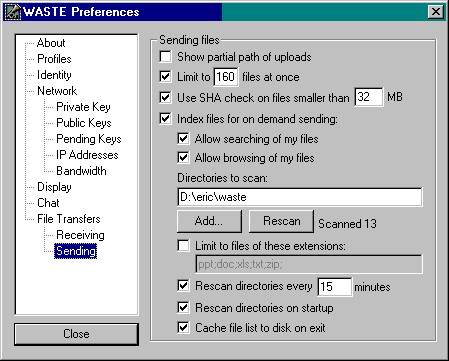
Task: Click the SHA check MB size field
Action: click(x=369, y=97)
